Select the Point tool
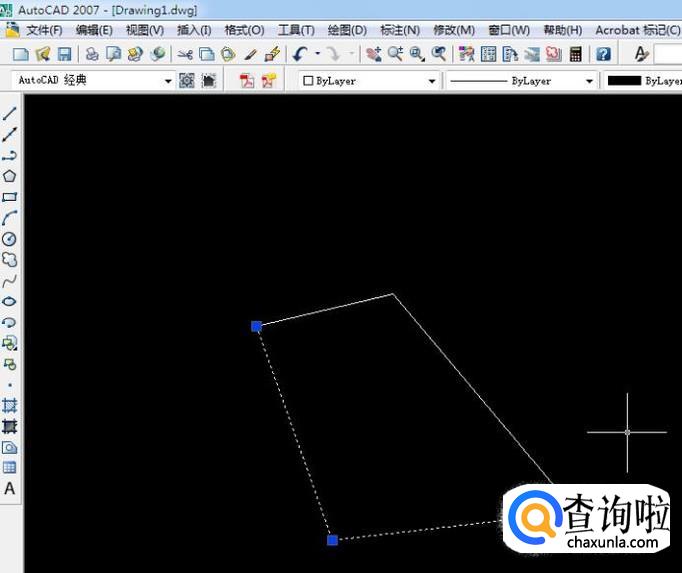Screen dimensions: 682x573 click(10, 385)
